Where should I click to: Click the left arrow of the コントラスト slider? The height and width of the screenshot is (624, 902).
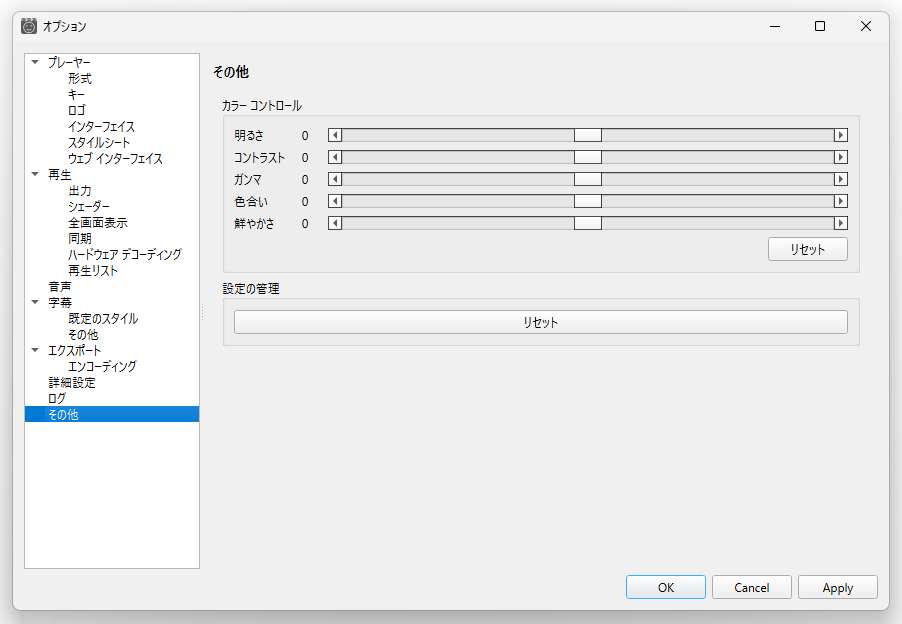tap(335, 157)
